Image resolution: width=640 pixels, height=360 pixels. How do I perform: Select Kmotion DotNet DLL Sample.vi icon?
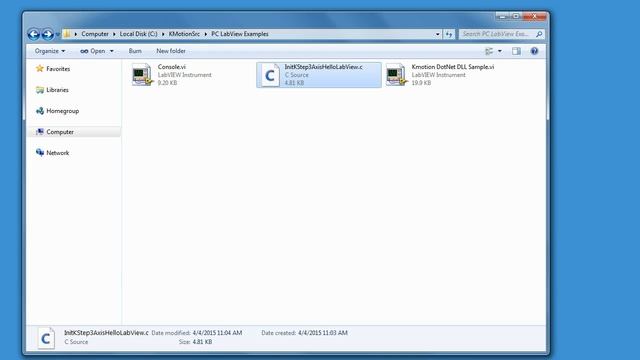click(396, 75)
